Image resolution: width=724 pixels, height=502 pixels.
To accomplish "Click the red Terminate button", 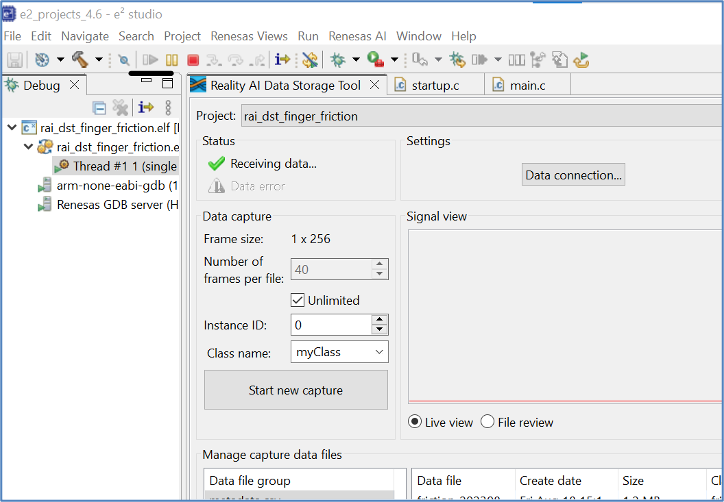I will pyautogui.click(x=193, y=60).
